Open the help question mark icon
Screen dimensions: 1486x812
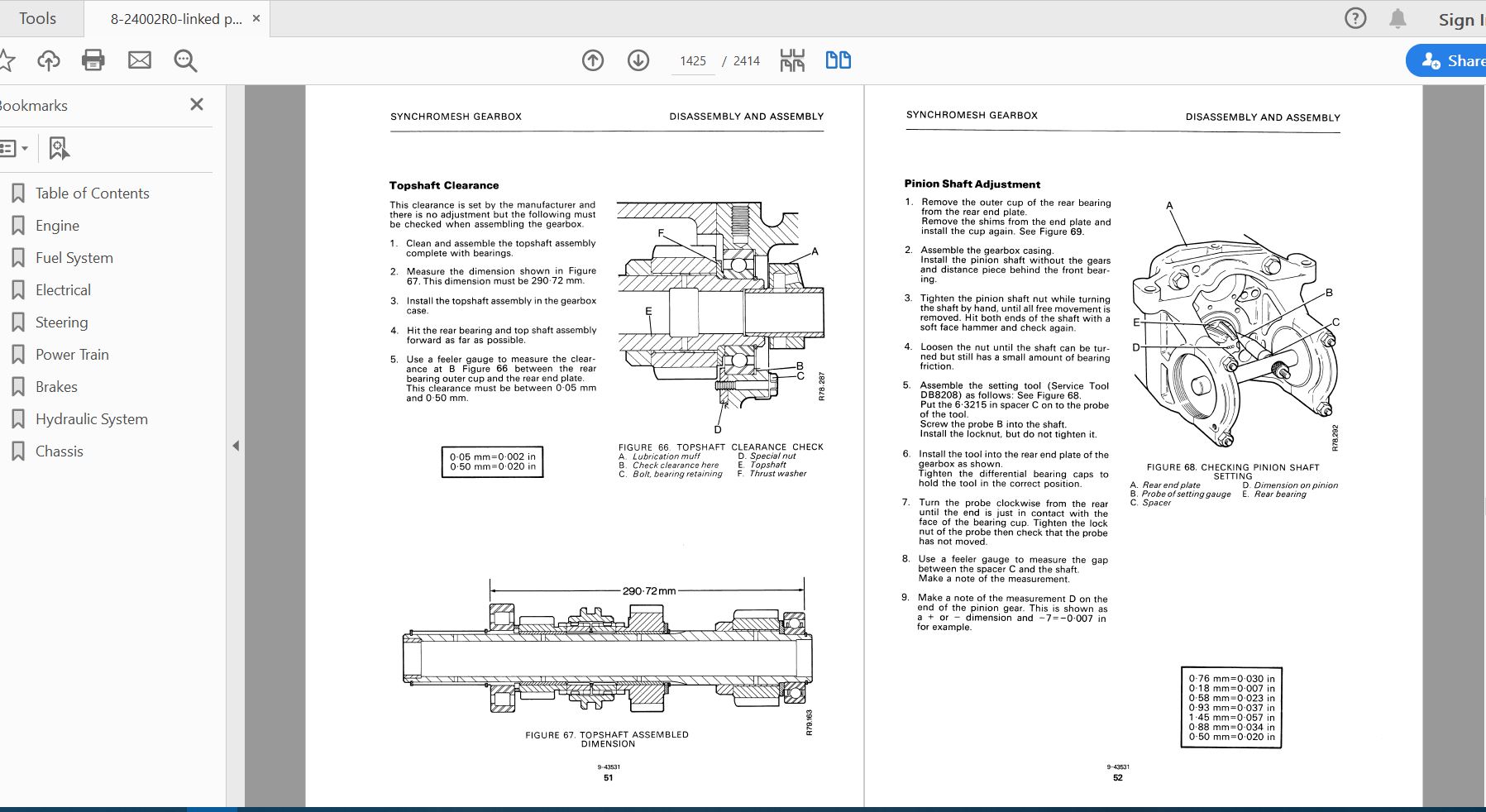point(1355,18)
